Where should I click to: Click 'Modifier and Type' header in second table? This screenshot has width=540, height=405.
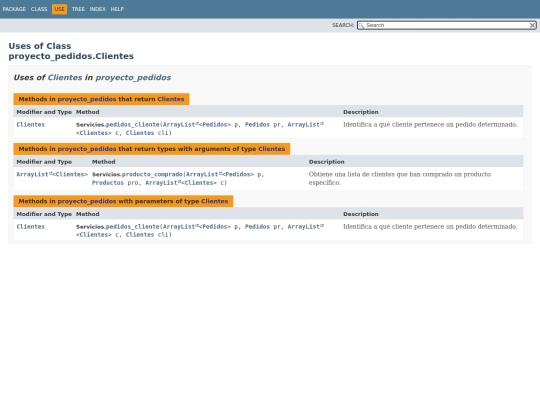44,162
